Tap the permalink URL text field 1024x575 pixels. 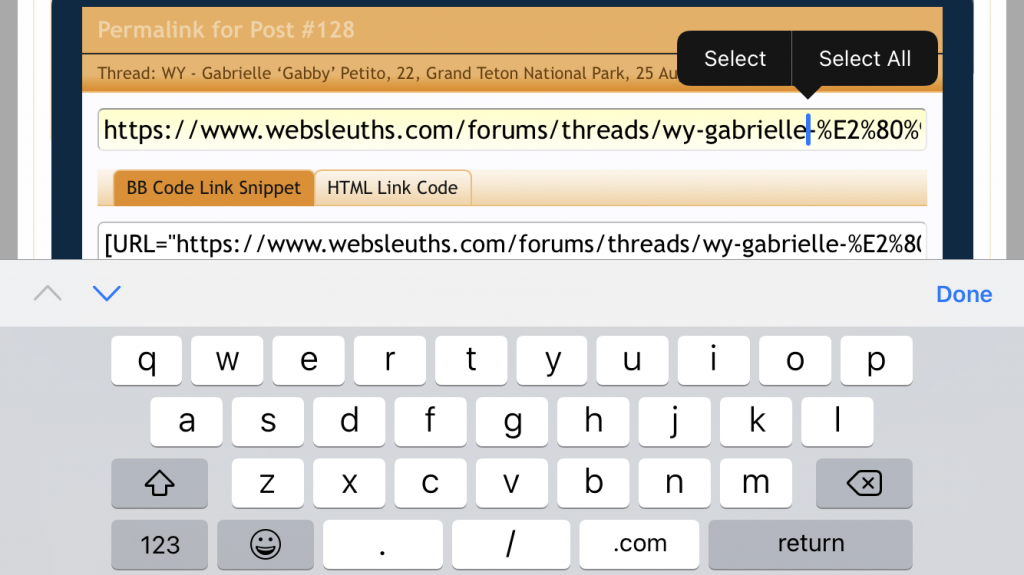[x=450, y=130]
